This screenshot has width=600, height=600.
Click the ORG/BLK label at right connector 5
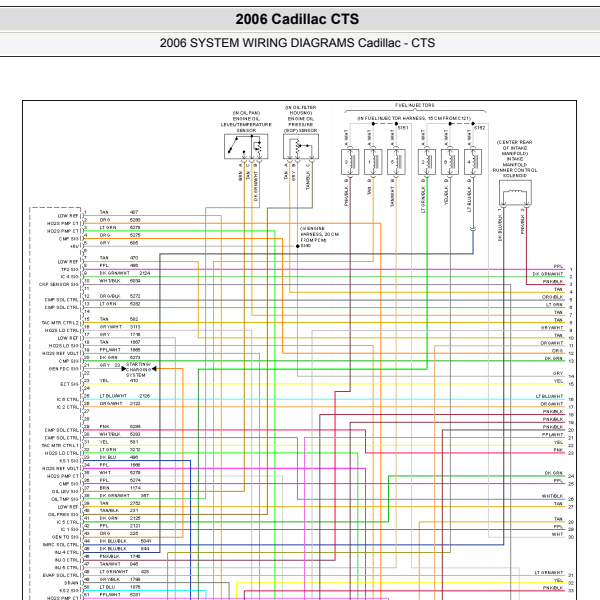click(x=553, y=297)
